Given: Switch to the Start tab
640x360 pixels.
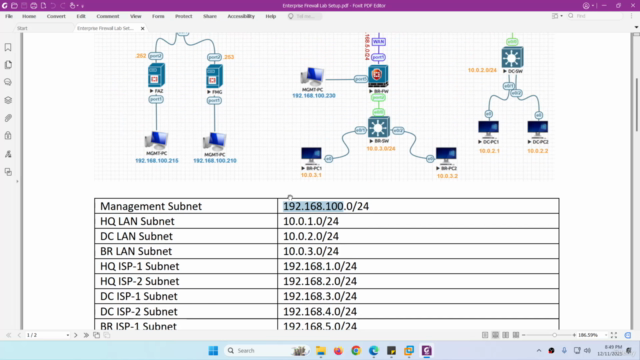Looking at the screenshot, I should pos(22,28).
